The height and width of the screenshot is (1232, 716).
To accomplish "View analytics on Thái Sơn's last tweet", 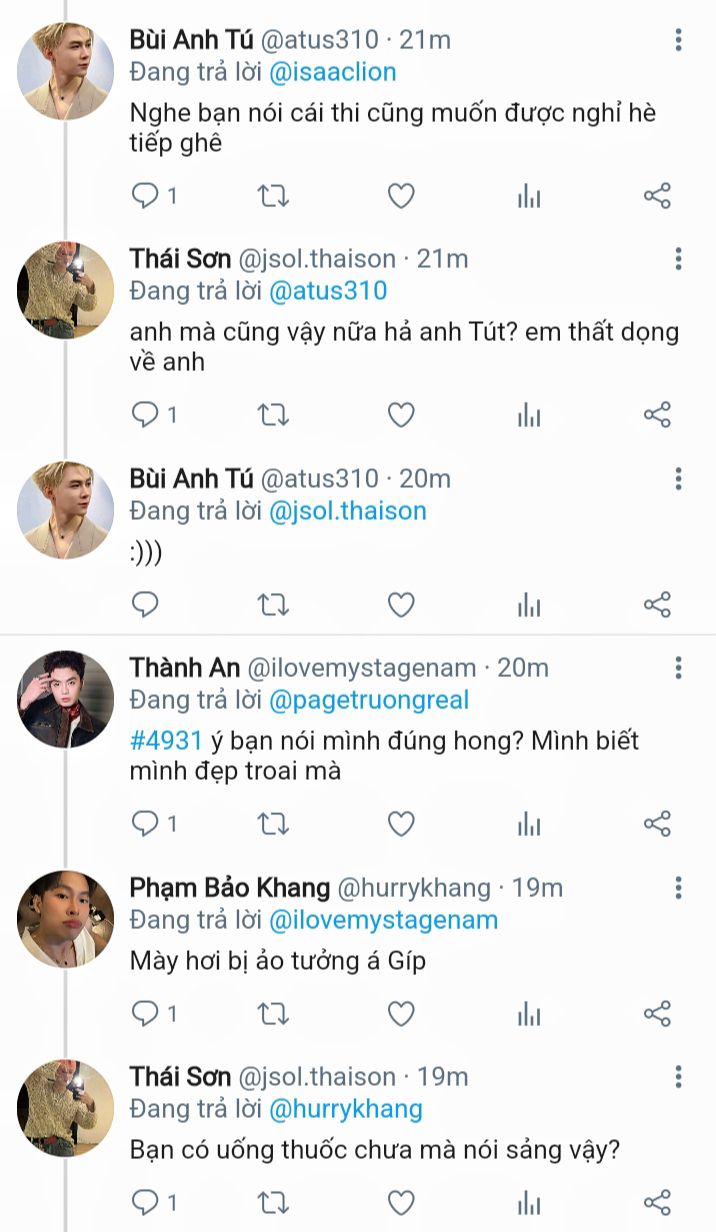I will 529,1202.
